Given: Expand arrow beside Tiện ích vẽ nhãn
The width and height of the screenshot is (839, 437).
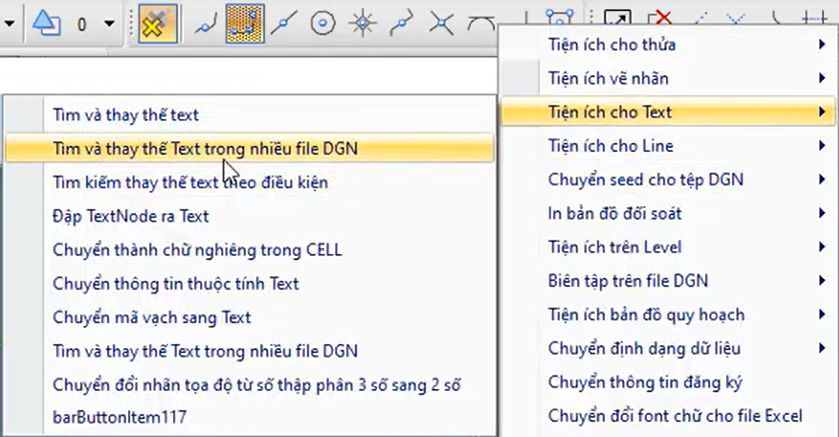Looking at the screenshot, I should tap(822, 78).
